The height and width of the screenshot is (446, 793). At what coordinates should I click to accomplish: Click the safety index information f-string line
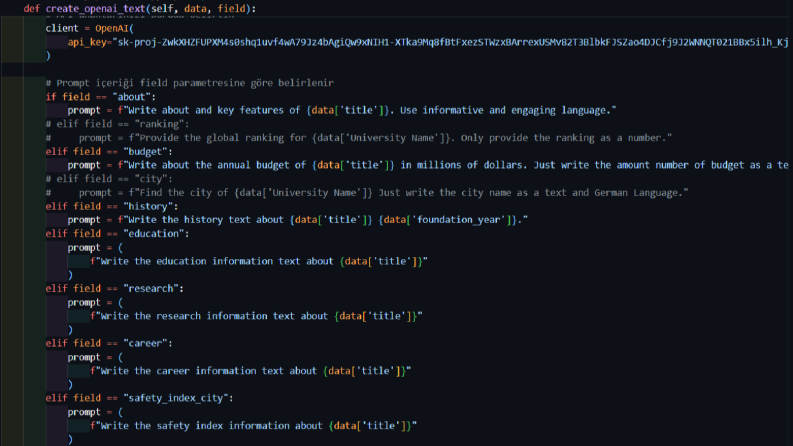coord(253,426)
